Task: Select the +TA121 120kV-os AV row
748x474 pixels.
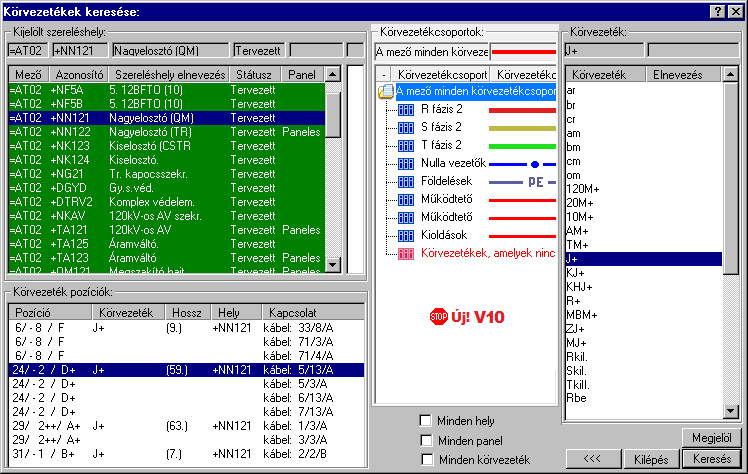Action: click(x=167, y=230)
